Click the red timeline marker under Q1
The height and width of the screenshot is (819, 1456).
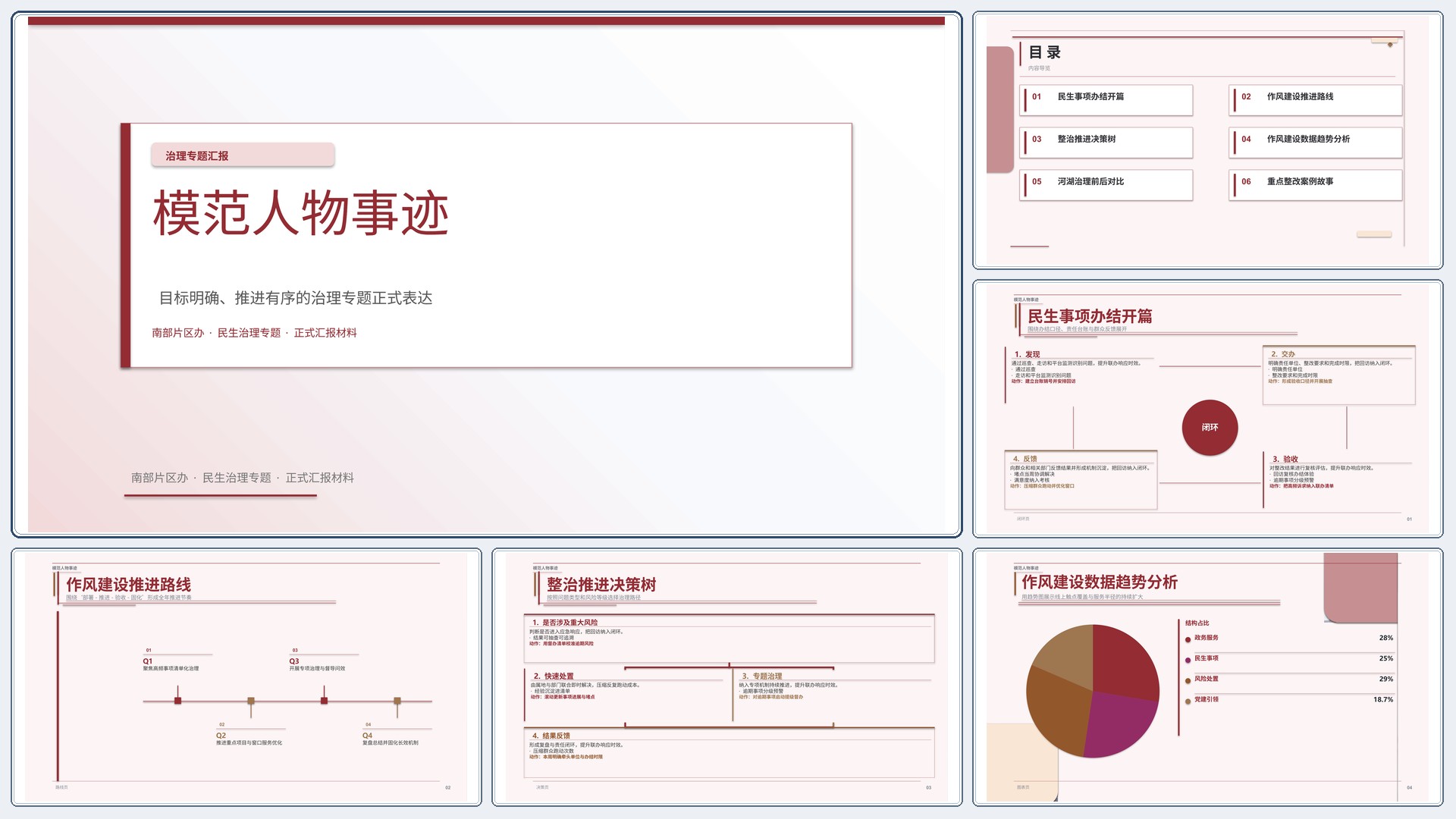(x=177, y=701)
